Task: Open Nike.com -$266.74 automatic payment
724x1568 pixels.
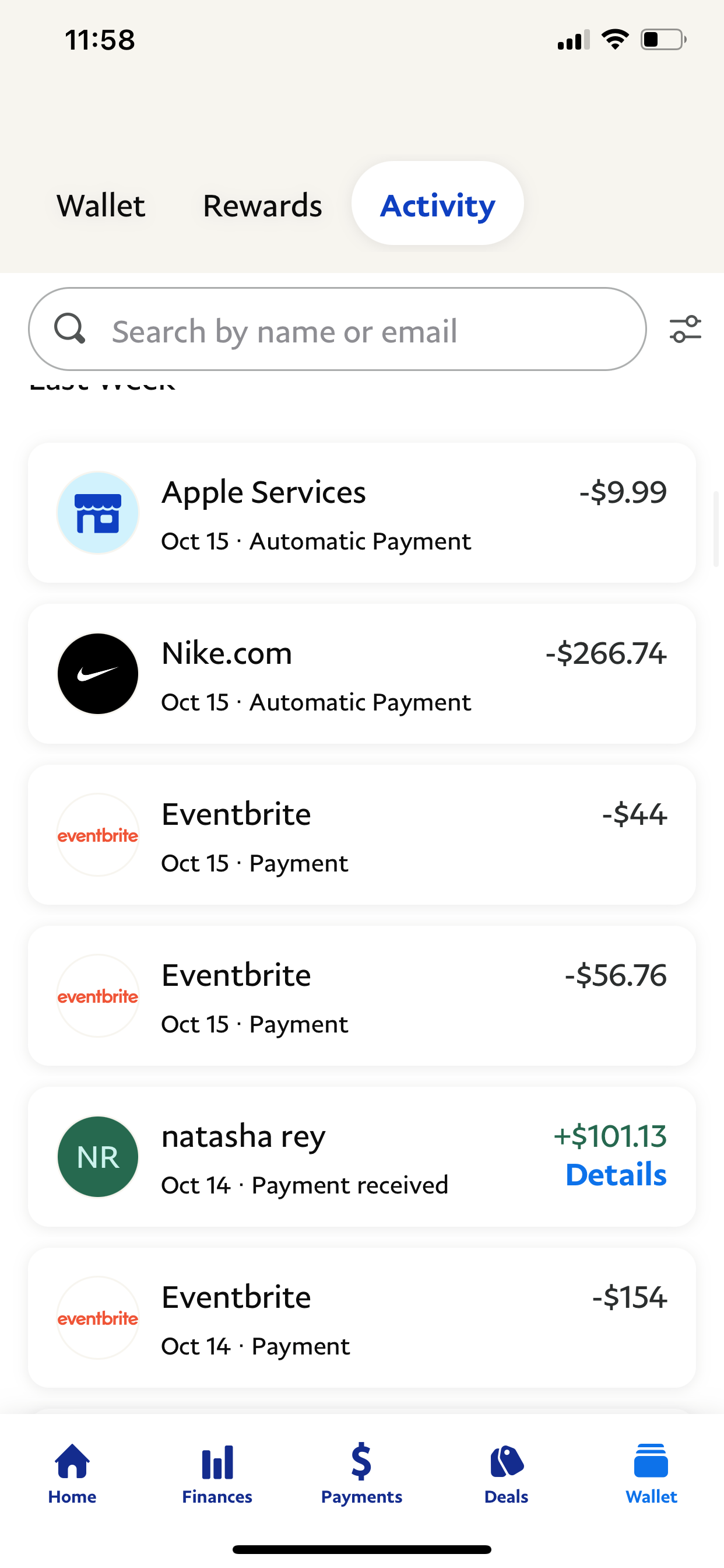Action: coord(361,674)
